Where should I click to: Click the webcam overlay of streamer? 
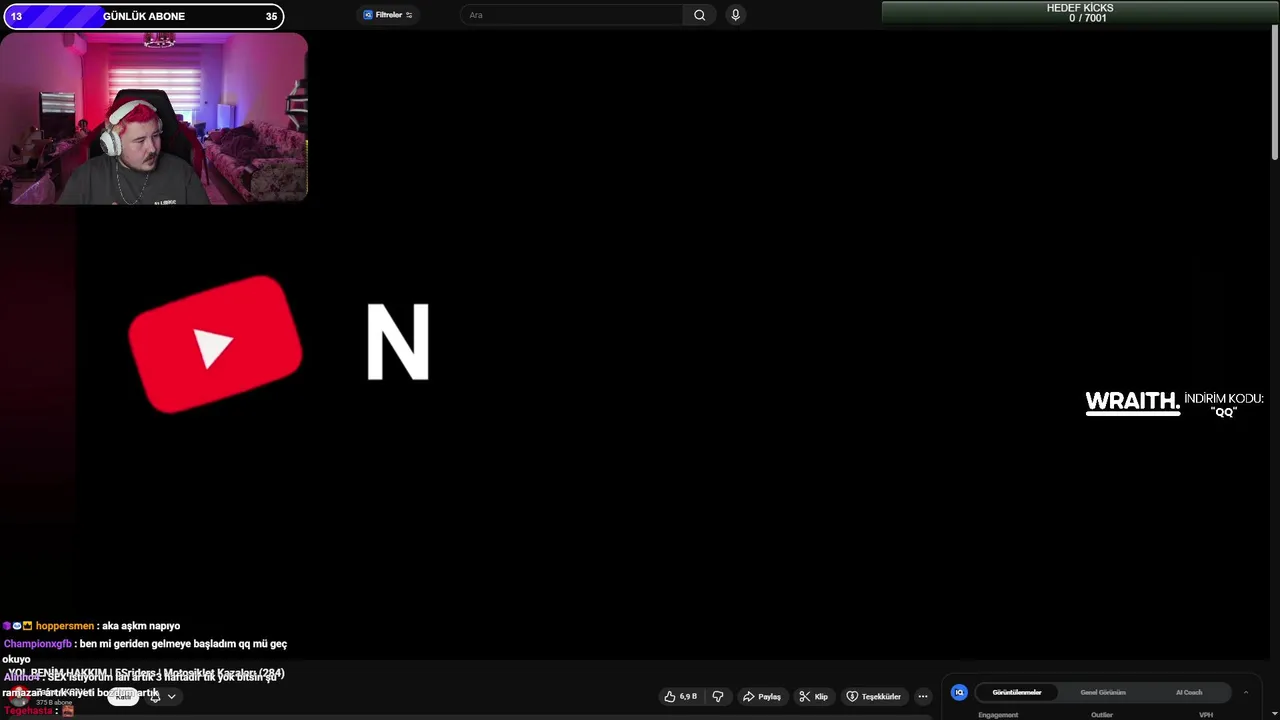154,118
